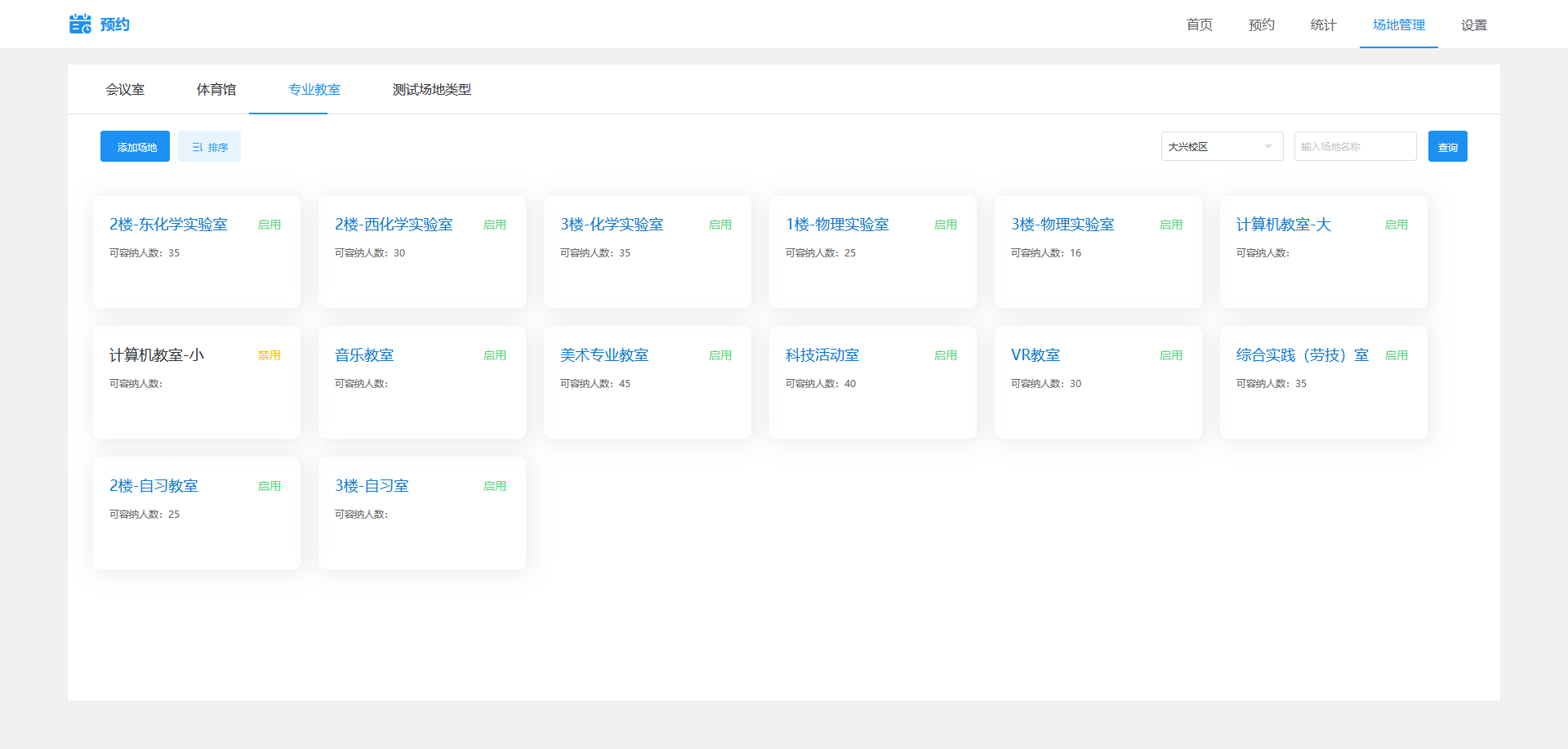
Task: Toggle the 启用 status of 2楼-东化学实验室
Action: [269, 225]
